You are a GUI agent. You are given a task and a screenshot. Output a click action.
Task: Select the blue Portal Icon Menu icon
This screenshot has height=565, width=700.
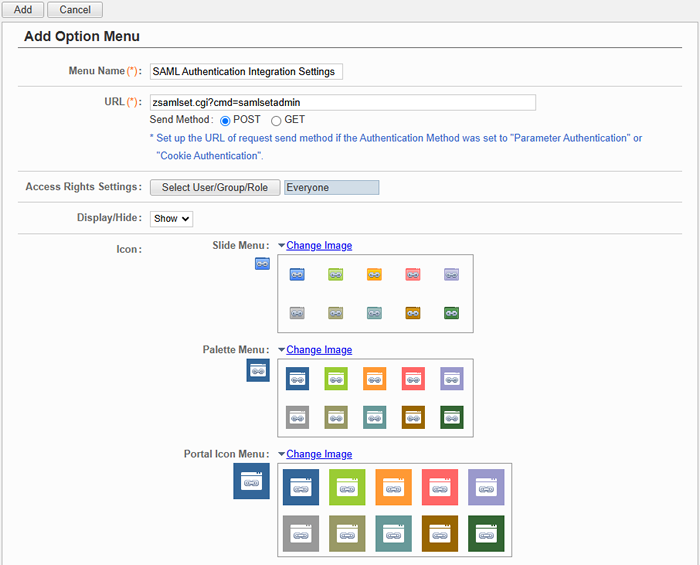click(300, 487)
